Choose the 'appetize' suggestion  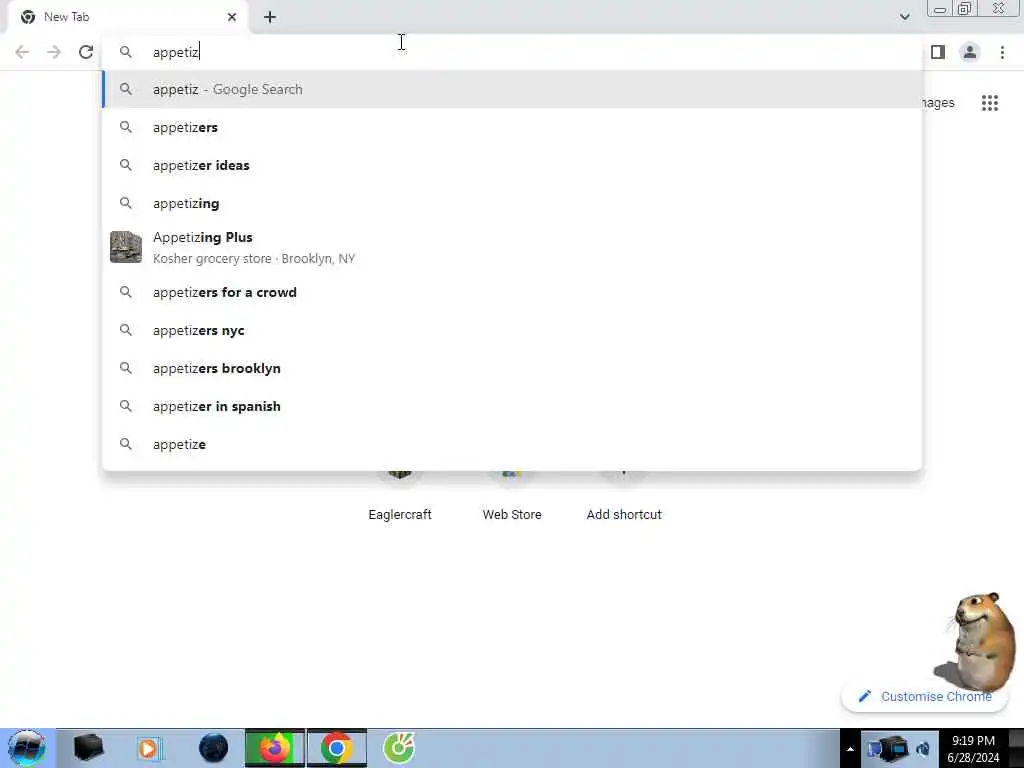point(512,444)
